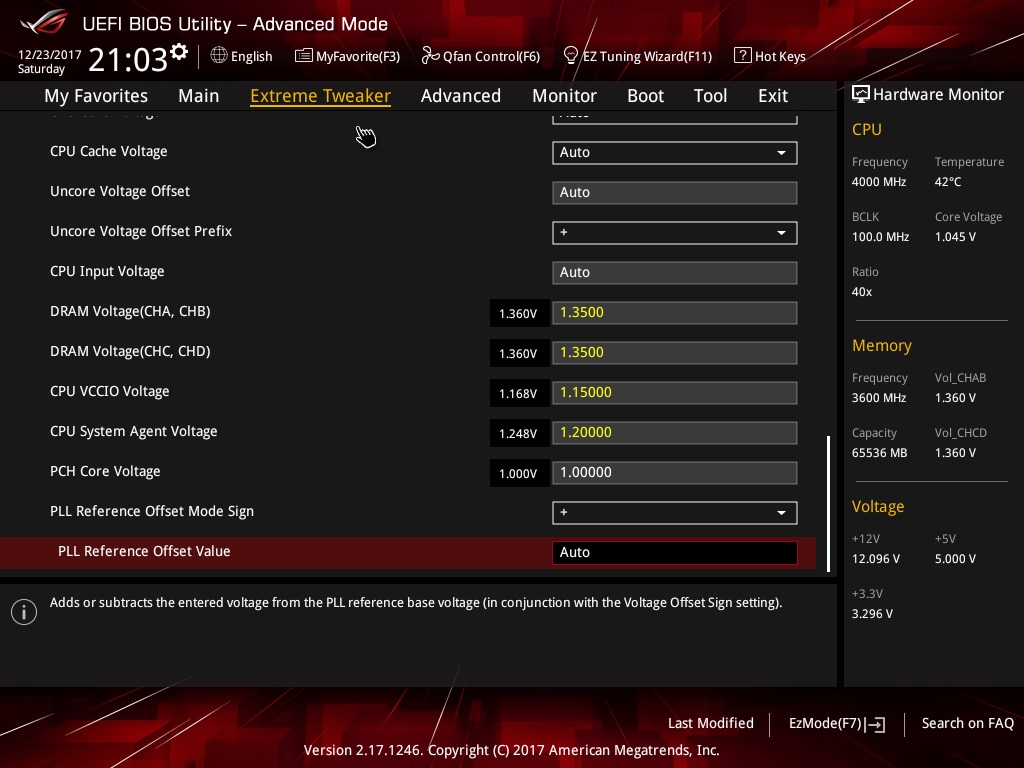This screenshot has width=1024, height=768.
Task: Click the PLL Reference Offset Value field
Action: pos(675,552)
